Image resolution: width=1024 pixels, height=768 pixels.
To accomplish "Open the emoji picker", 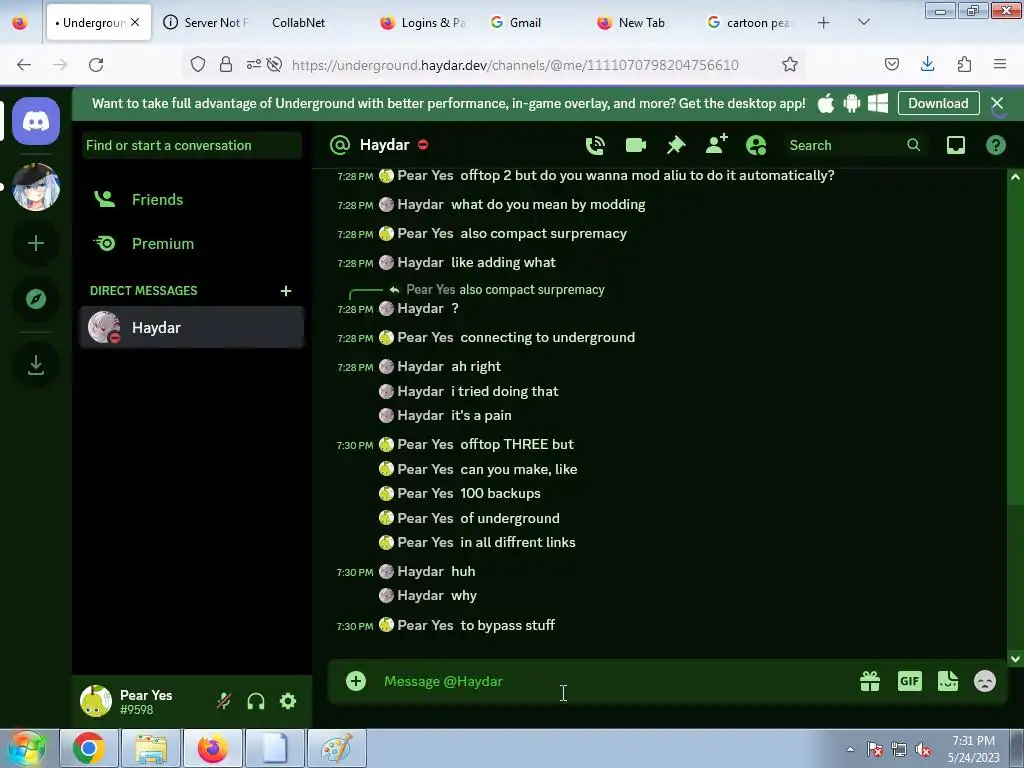I will coord(985,681).
